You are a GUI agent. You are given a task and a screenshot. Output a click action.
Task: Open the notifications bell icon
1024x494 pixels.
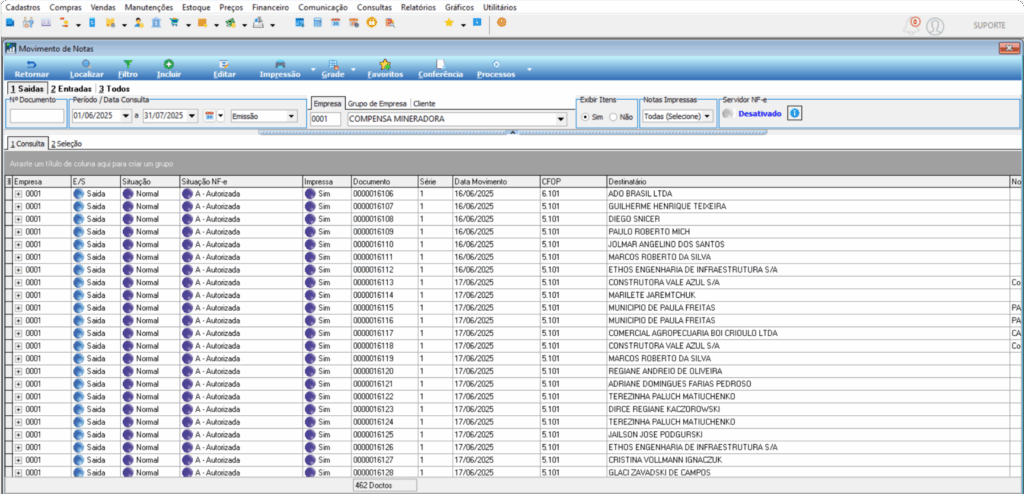(909, 24)
